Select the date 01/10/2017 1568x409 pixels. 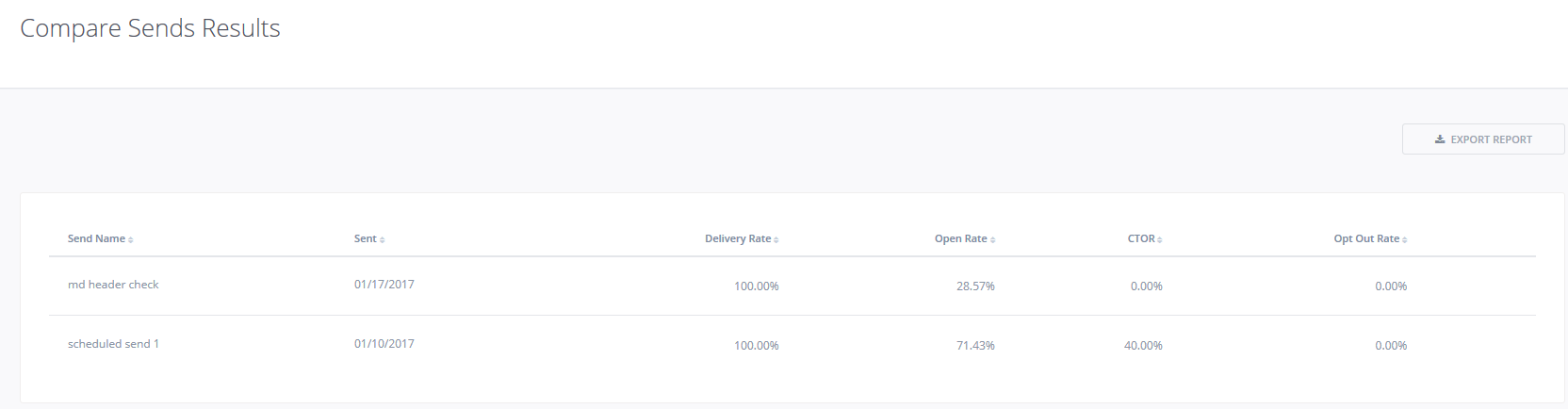[384, 344]
